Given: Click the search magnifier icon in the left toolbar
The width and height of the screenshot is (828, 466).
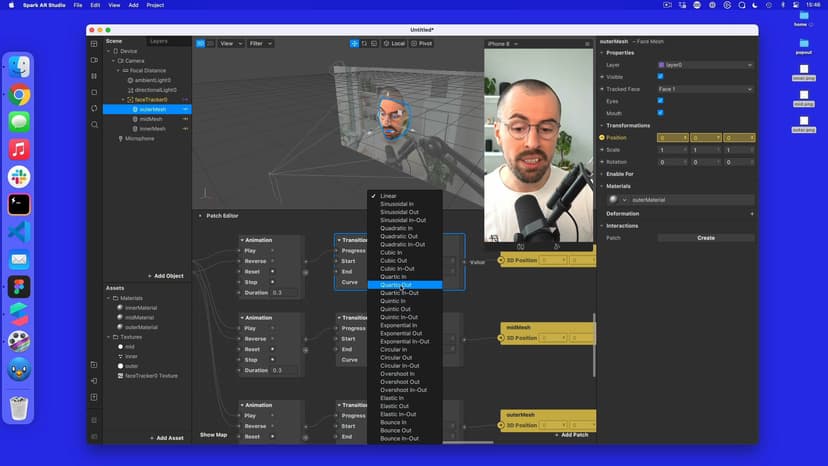Looking at the screenshot, I should [x=94, y=125].
